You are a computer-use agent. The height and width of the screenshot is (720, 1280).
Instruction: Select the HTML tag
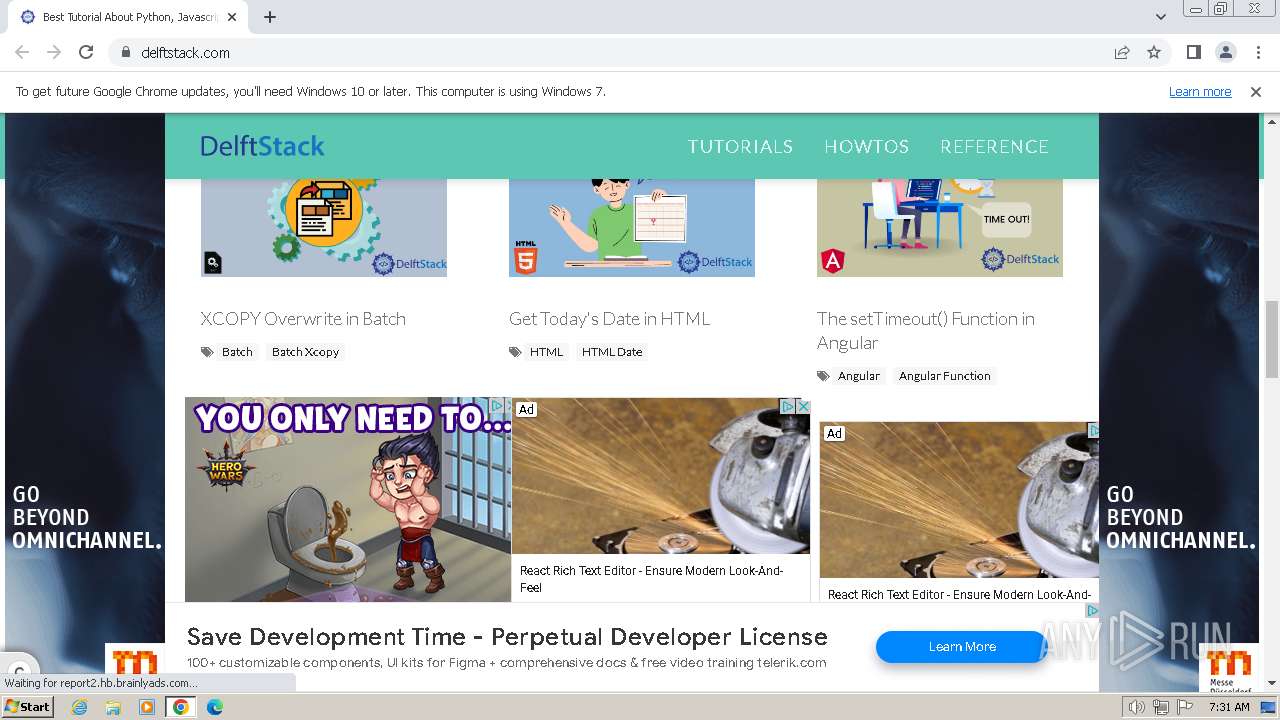[546, 352]
